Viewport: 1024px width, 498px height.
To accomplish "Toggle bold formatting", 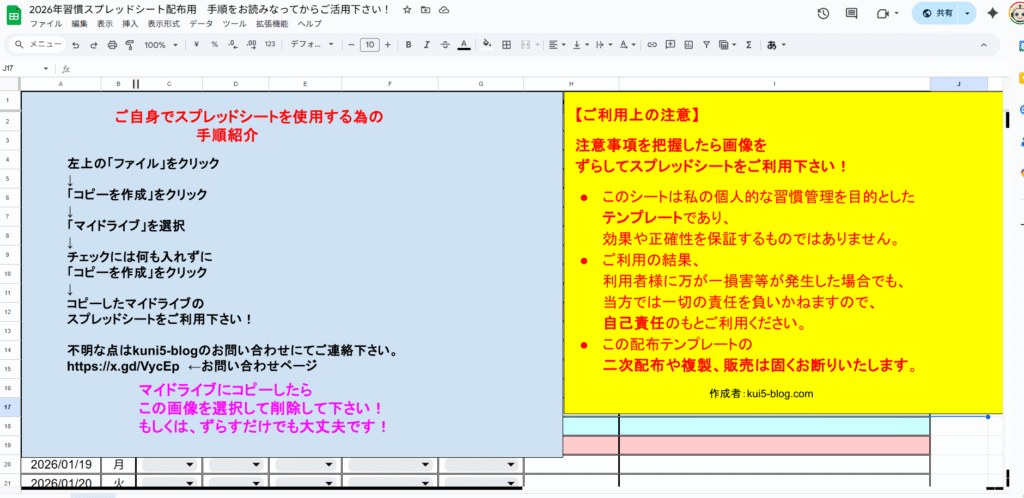I will (x=406, y=45).
